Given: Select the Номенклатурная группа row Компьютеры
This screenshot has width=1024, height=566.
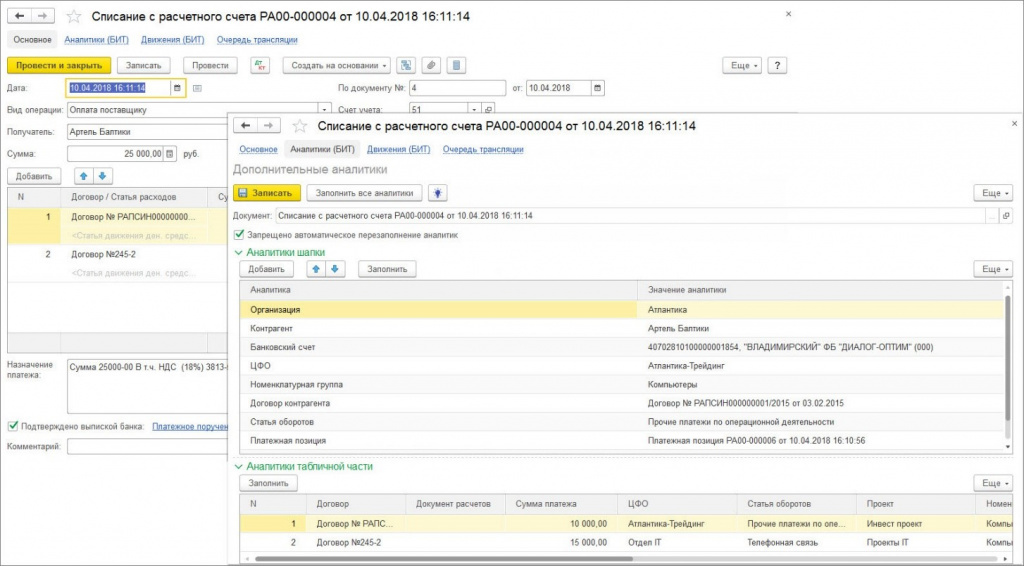Looking at the screenshot, I should (x=622, y=385).
